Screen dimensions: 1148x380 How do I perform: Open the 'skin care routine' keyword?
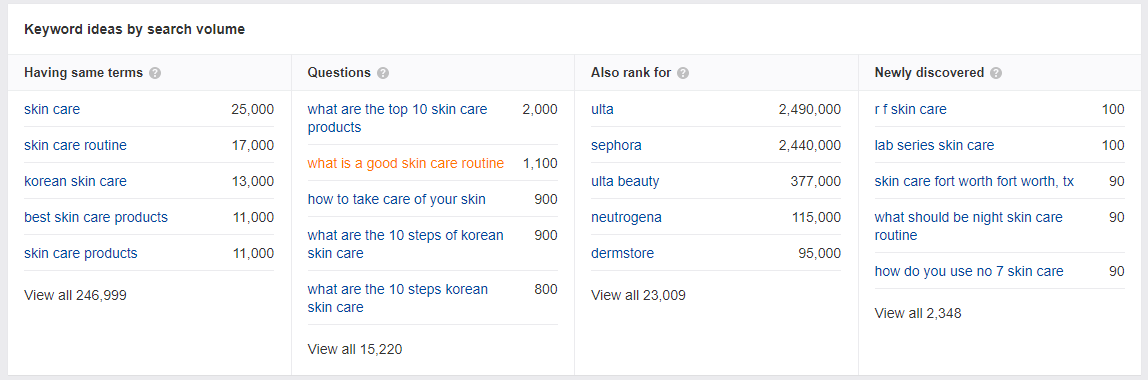[75, 146]
